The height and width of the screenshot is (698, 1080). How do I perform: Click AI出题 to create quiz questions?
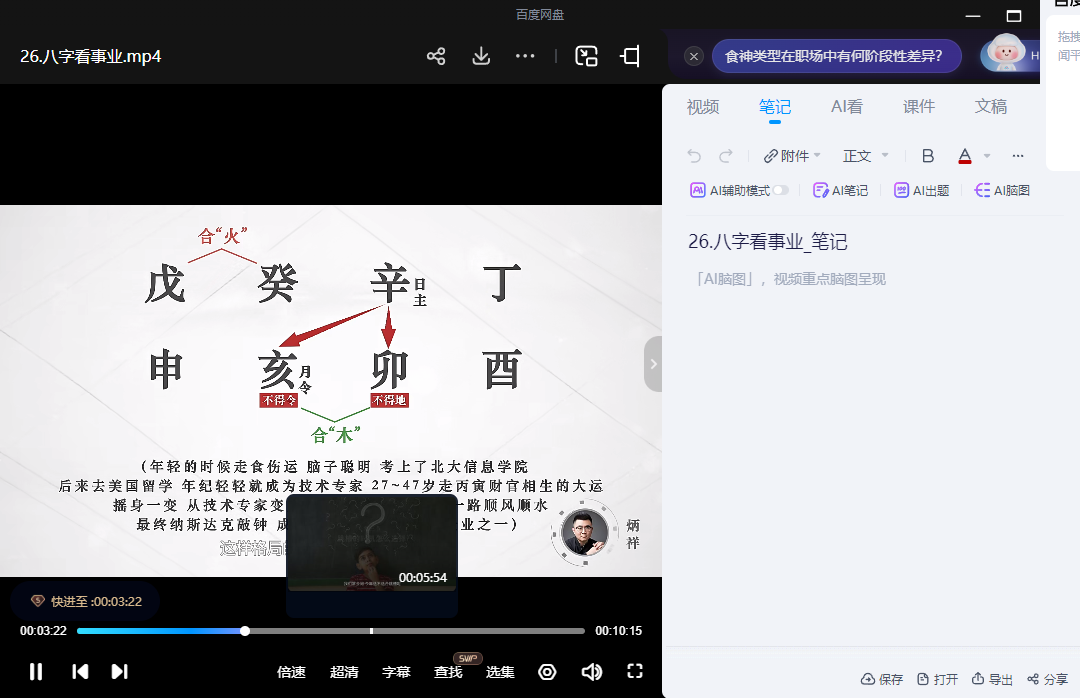coord(921,189)
